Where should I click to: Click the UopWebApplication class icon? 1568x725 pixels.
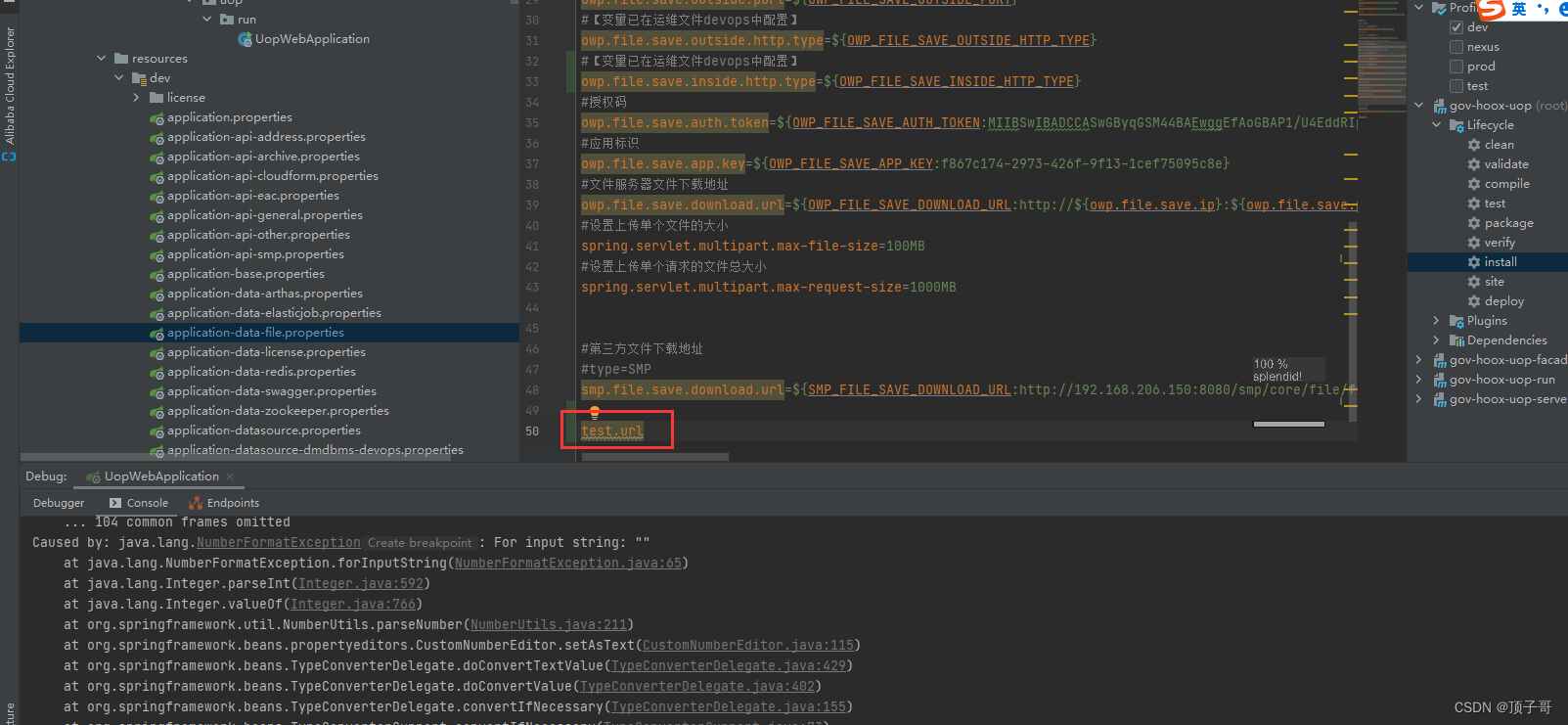[245, 39]
